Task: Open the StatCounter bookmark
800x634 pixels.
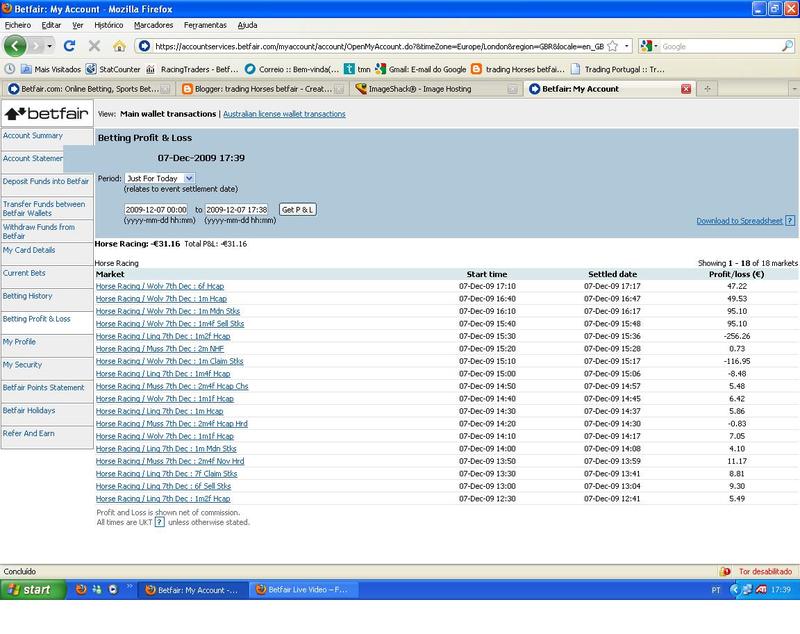Action: (x=113, y=69)
